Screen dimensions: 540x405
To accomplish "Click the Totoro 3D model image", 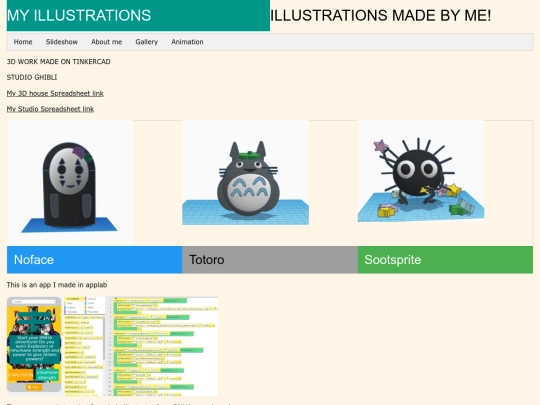I will 245,173.
